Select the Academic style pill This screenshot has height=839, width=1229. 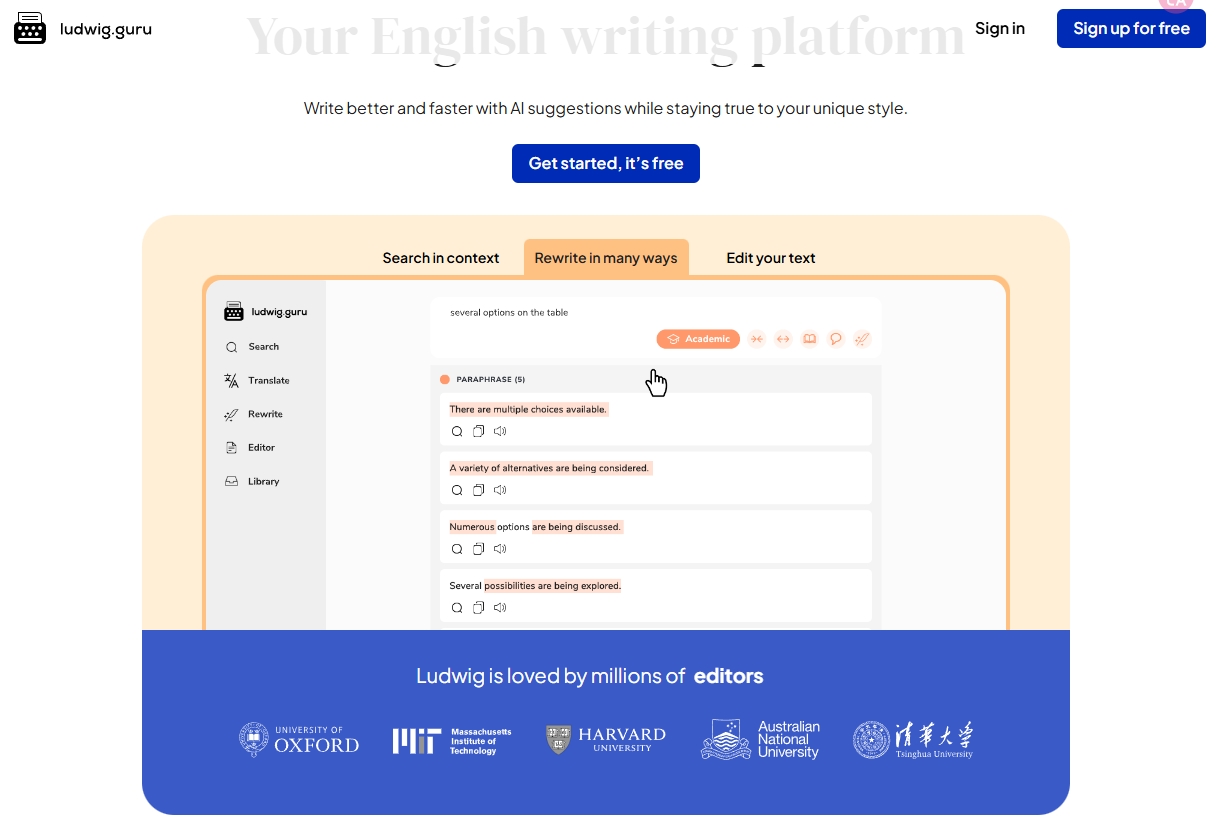click(x=698, y=339)
